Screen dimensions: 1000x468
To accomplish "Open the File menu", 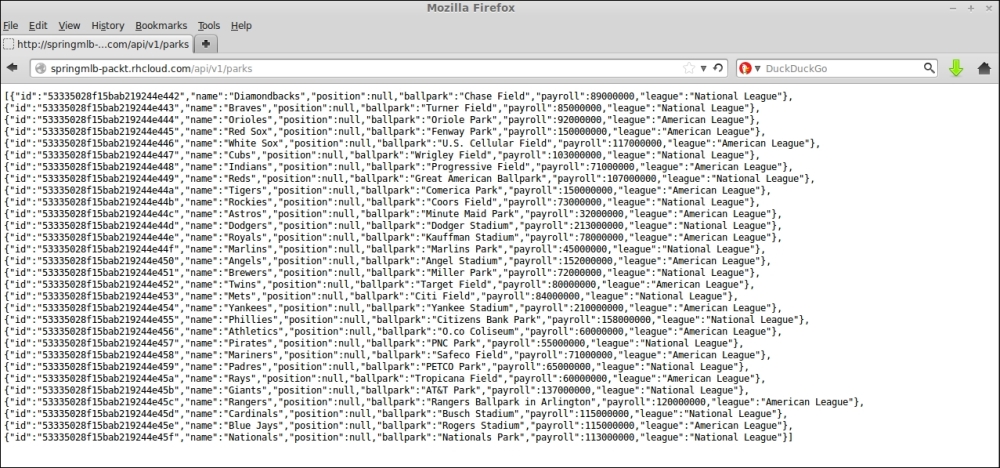I will coord(10,26).
